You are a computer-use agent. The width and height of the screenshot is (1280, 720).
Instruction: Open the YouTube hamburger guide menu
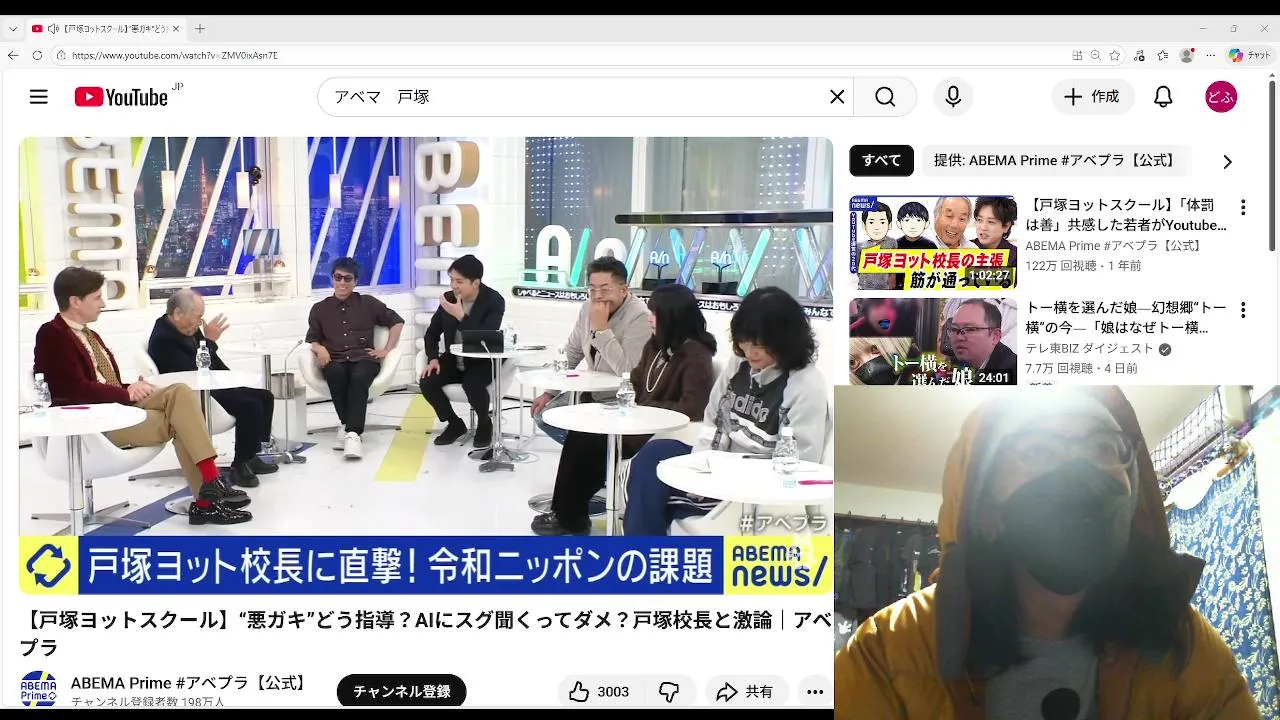38,97
